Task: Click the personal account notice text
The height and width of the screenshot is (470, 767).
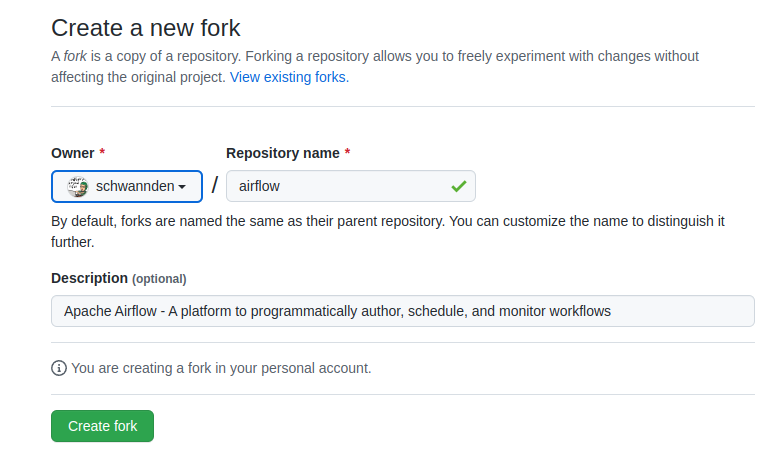Action: (x=221, y=368)
